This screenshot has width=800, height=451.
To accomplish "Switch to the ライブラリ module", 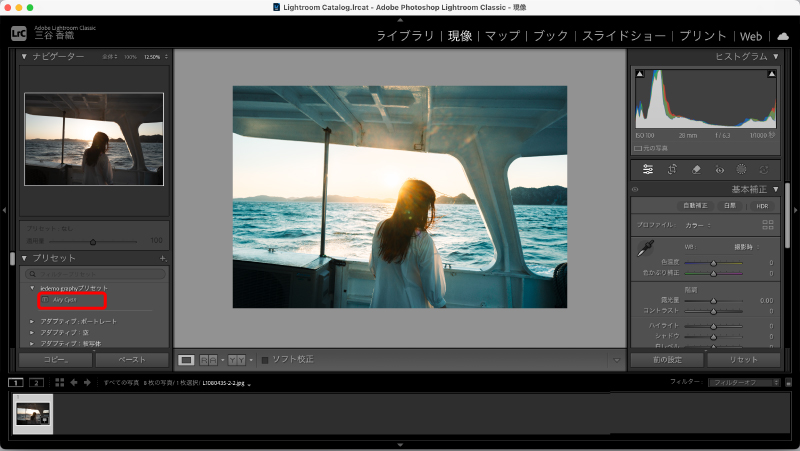I will [405, 36].
